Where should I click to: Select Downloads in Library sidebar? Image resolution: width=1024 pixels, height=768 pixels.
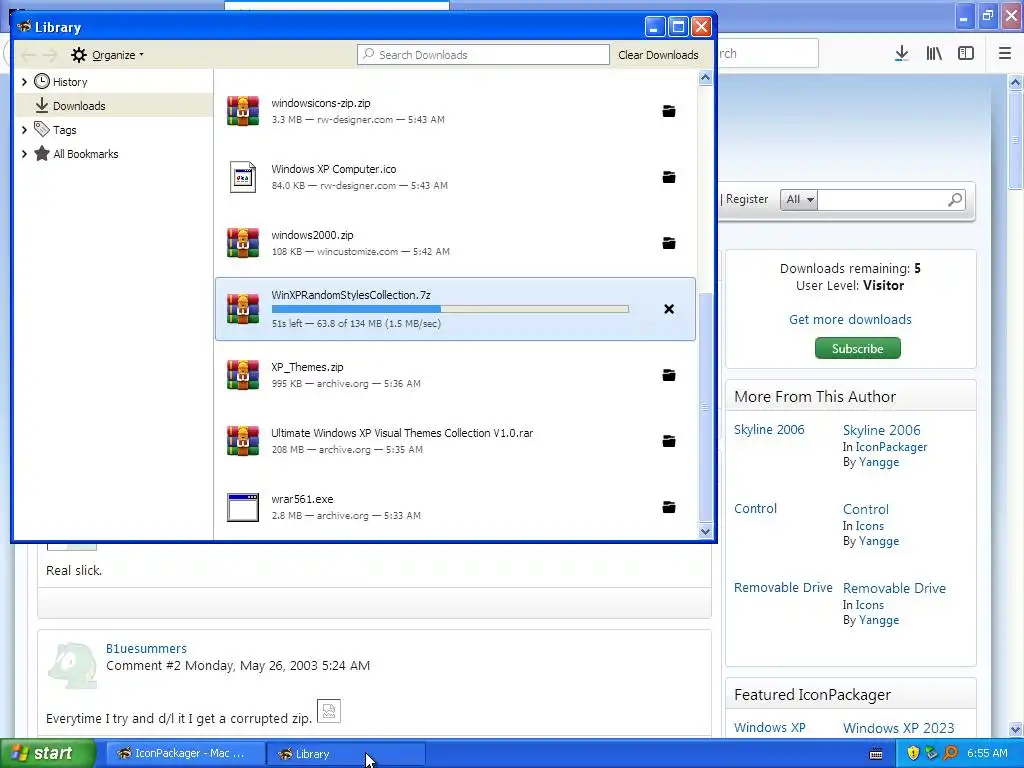114,106
